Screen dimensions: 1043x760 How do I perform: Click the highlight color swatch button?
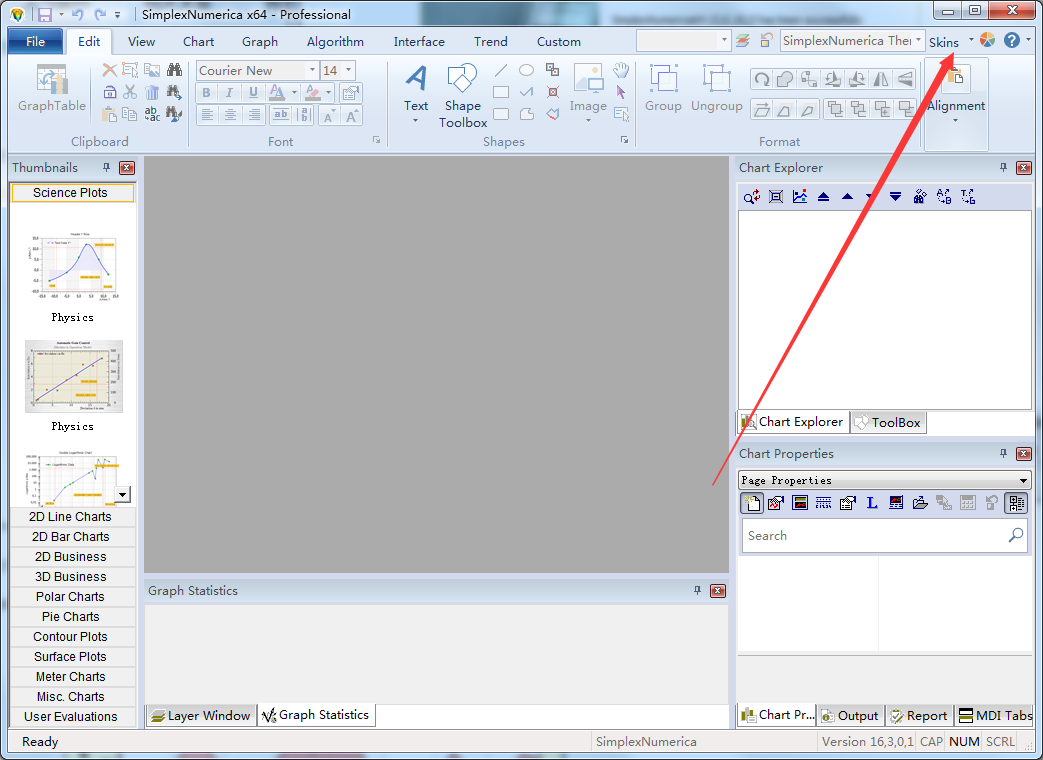pos(312,92)
